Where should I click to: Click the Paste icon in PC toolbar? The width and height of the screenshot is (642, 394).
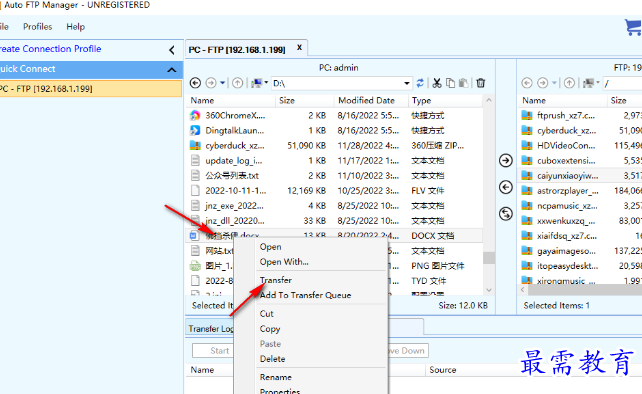pyautogui.click(x=463, y=83)
